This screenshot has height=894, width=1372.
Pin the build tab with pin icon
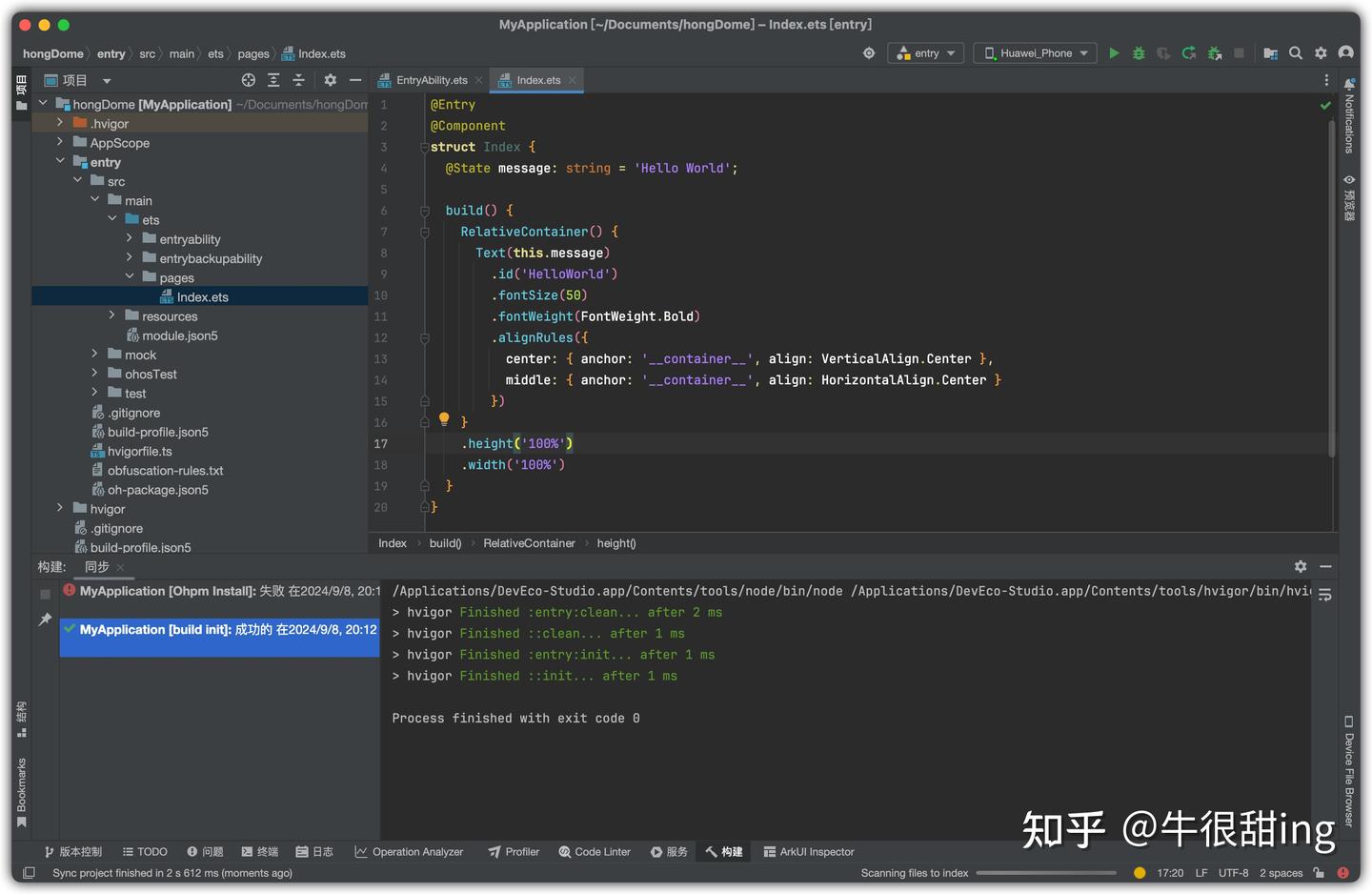click(45, 620)
